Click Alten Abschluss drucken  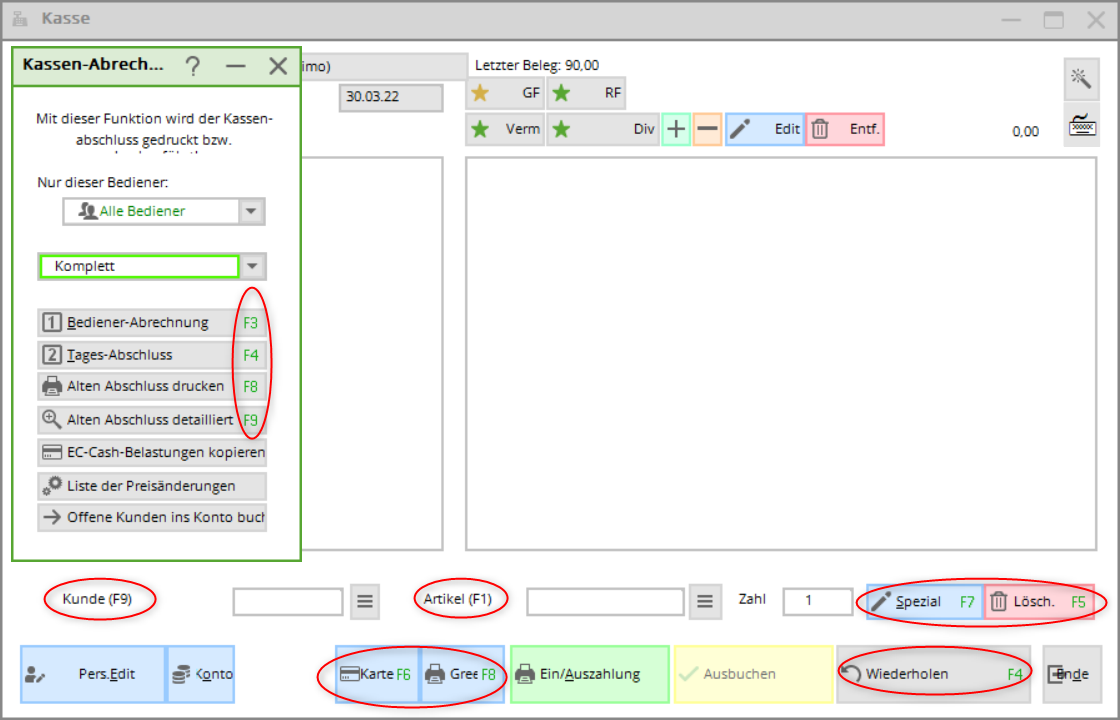[152, 386]
